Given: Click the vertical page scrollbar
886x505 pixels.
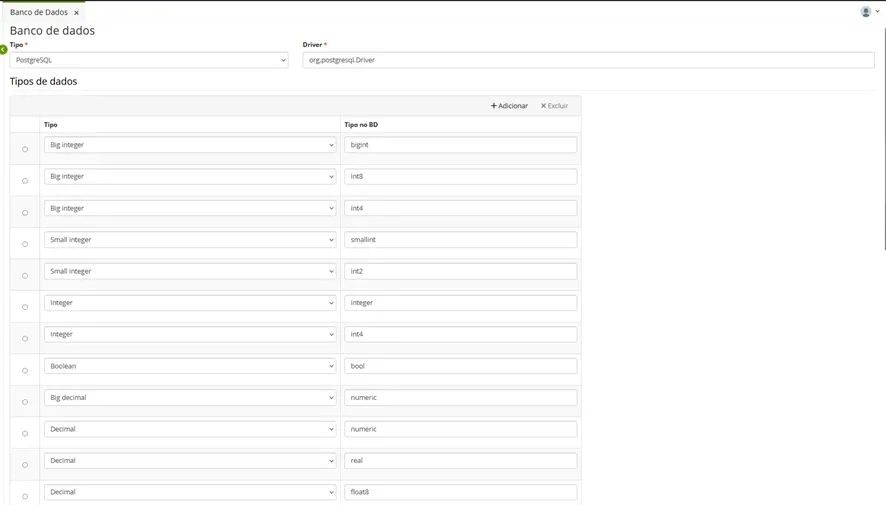Looking at the screenshot, I should click(x=884, y=138).
